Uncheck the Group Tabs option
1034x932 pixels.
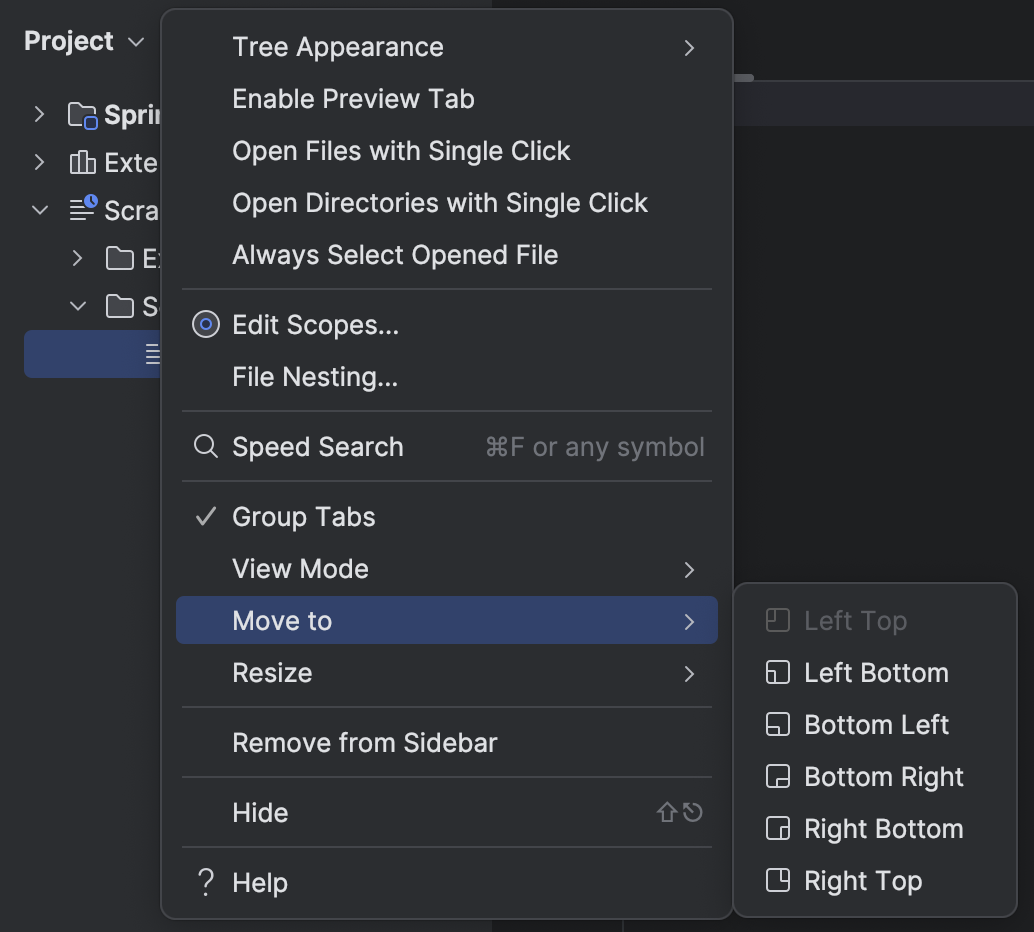(x=303, y=516)
